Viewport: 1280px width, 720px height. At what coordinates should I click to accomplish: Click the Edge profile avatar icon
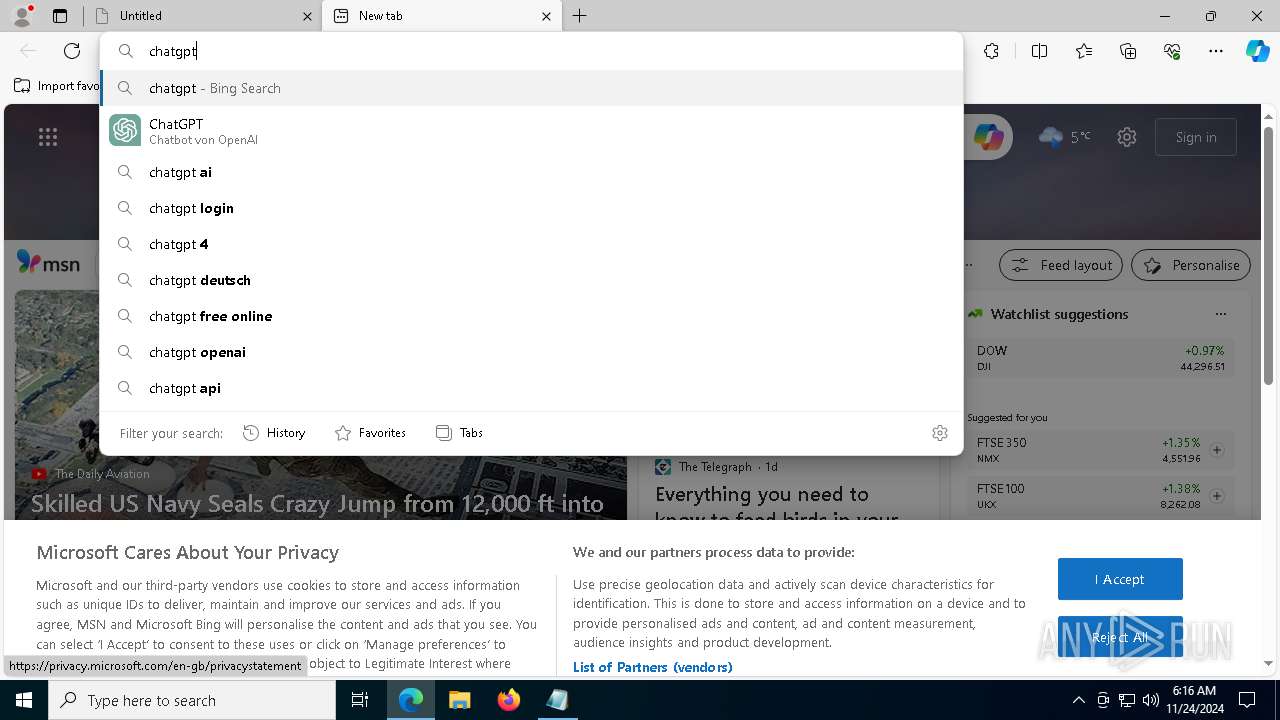22,16
